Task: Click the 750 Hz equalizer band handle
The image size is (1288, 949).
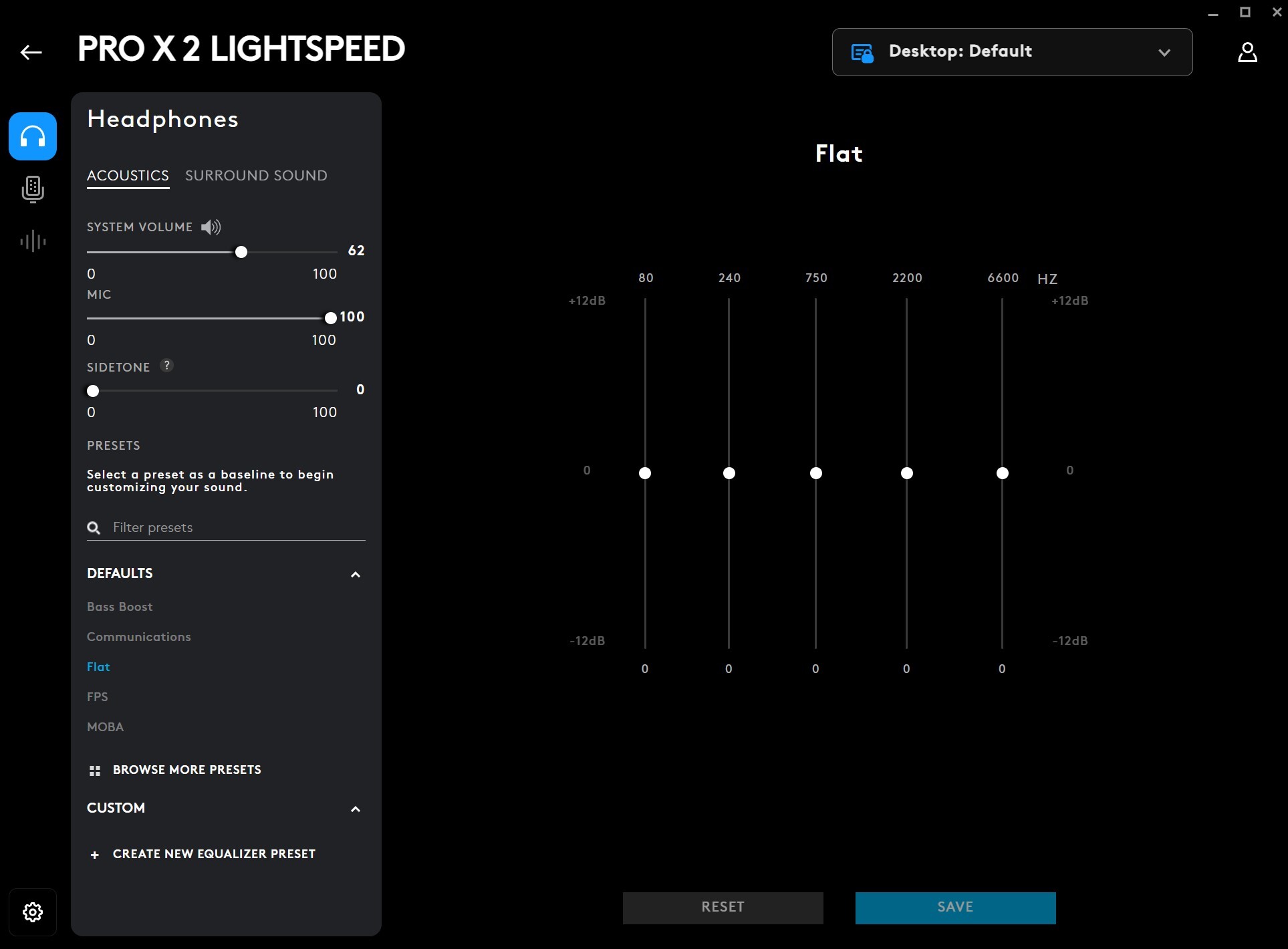Action: (816, 473)
